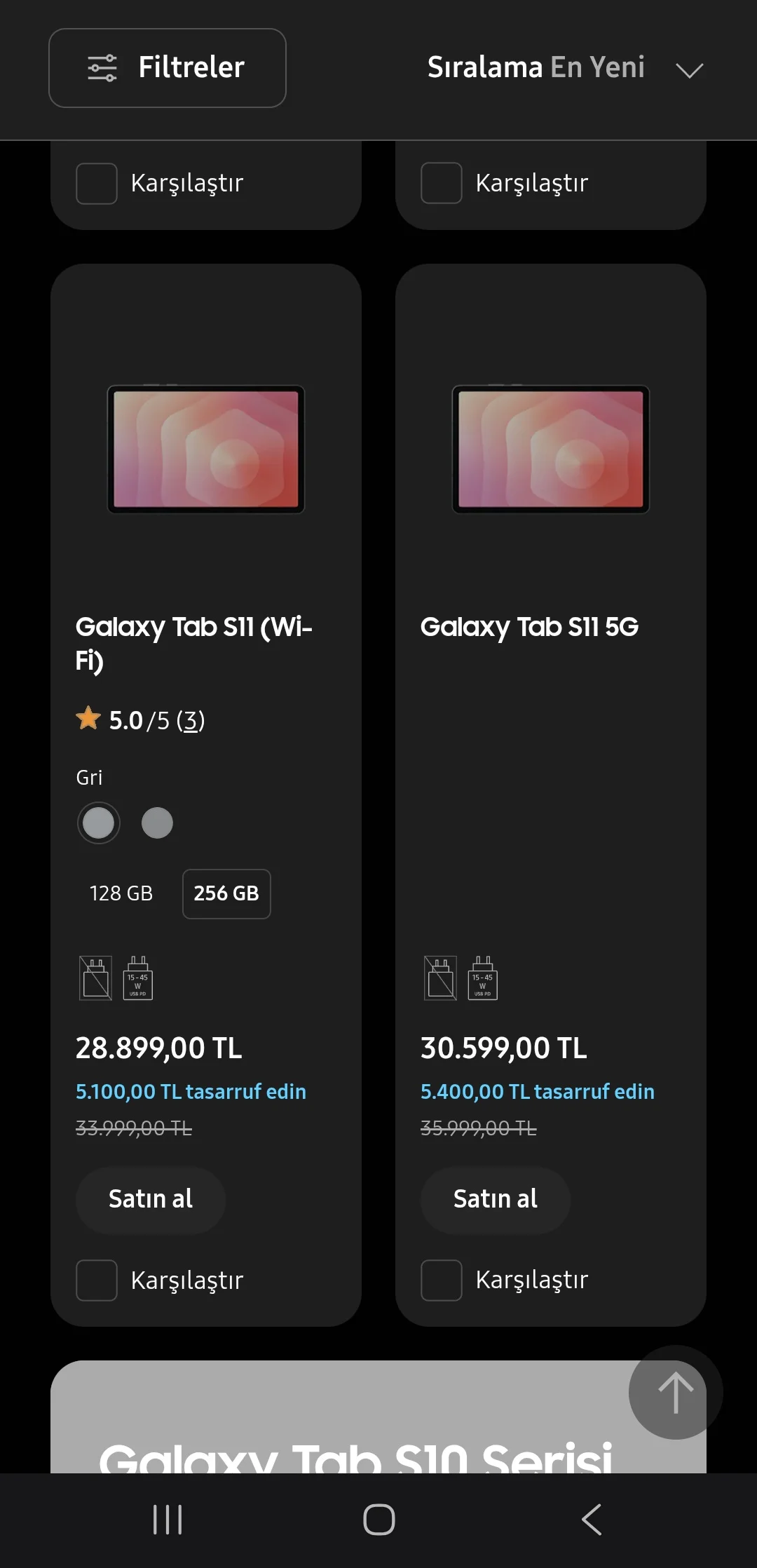Tap the no-charger-included icon on S11 5G
Screen dimensions: 757x1568
[441, 978]
